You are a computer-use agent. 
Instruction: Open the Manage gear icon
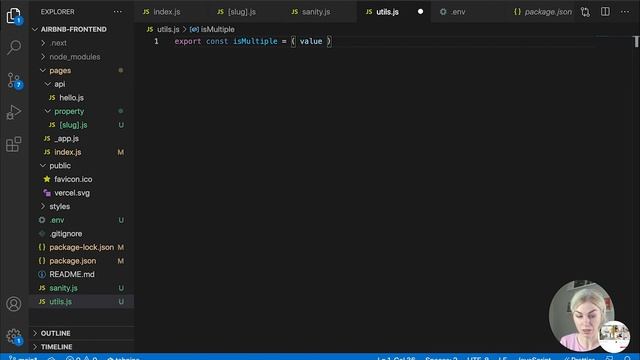[13, 336]
